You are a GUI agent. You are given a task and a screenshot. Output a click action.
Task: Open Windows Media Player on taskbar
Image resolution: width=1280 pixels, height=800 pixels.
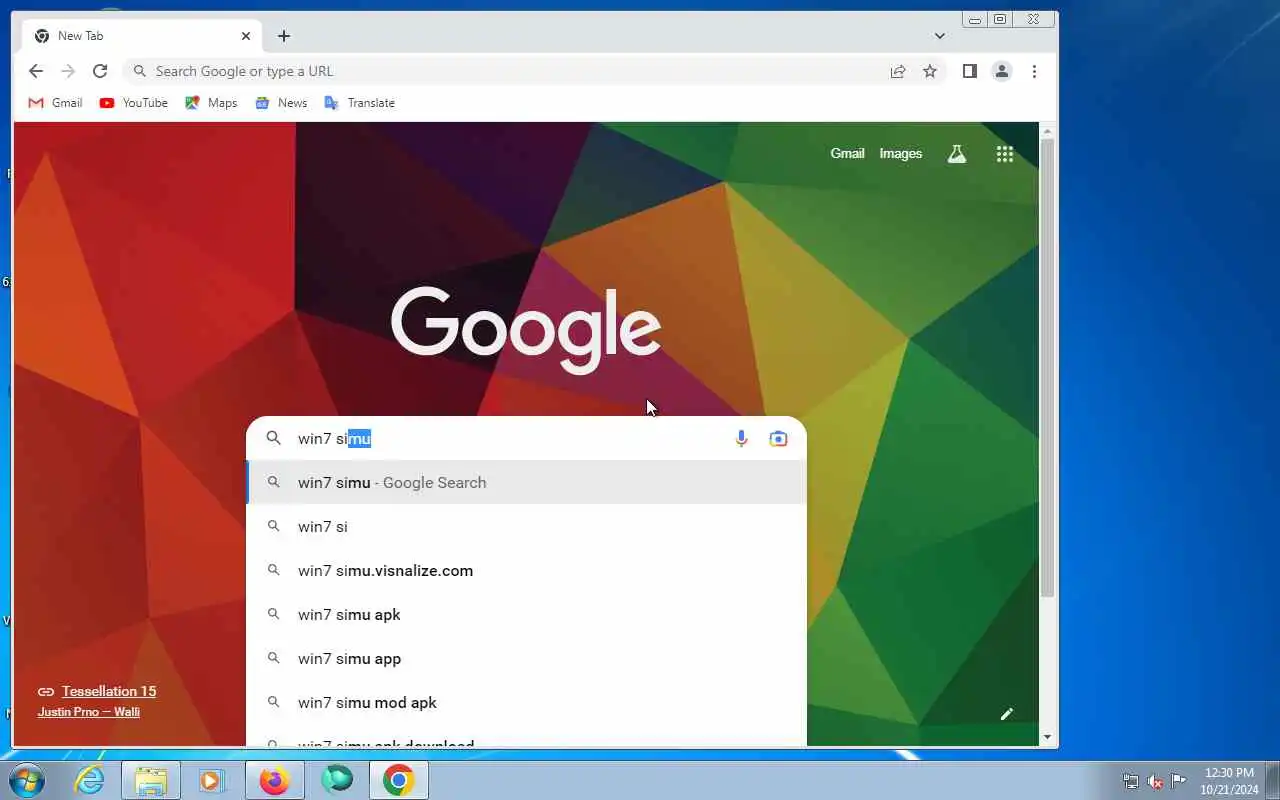point(211,780)
